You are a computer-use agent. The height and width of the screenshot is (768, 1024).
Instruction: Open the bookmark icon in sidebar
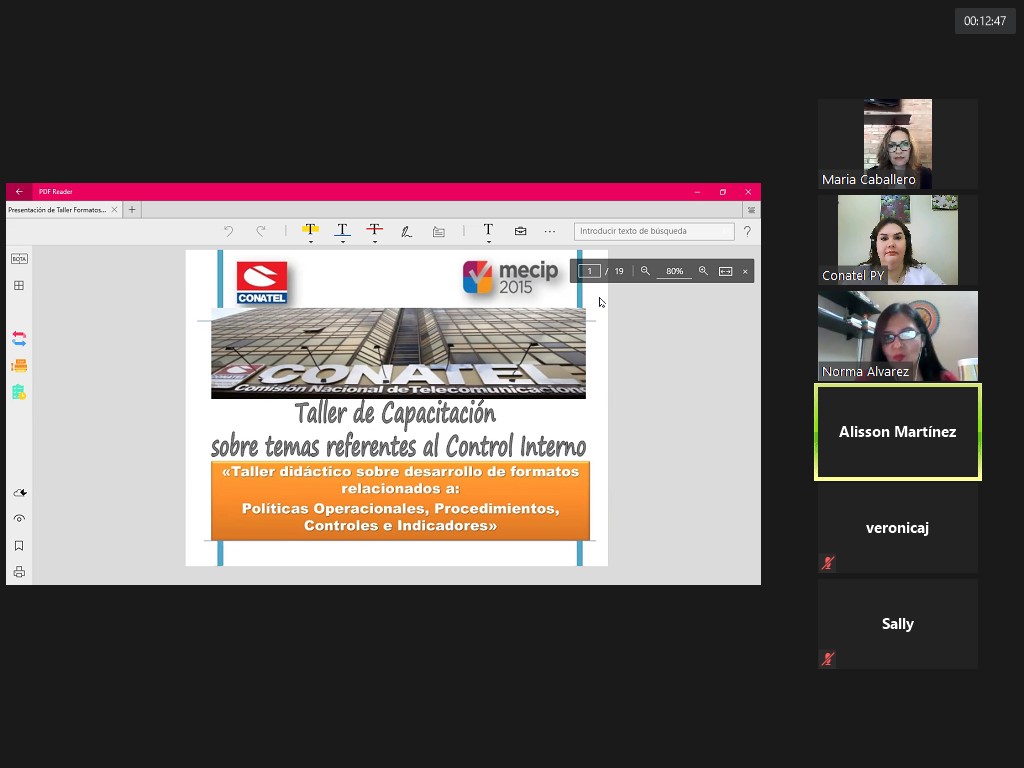[19, 545]
